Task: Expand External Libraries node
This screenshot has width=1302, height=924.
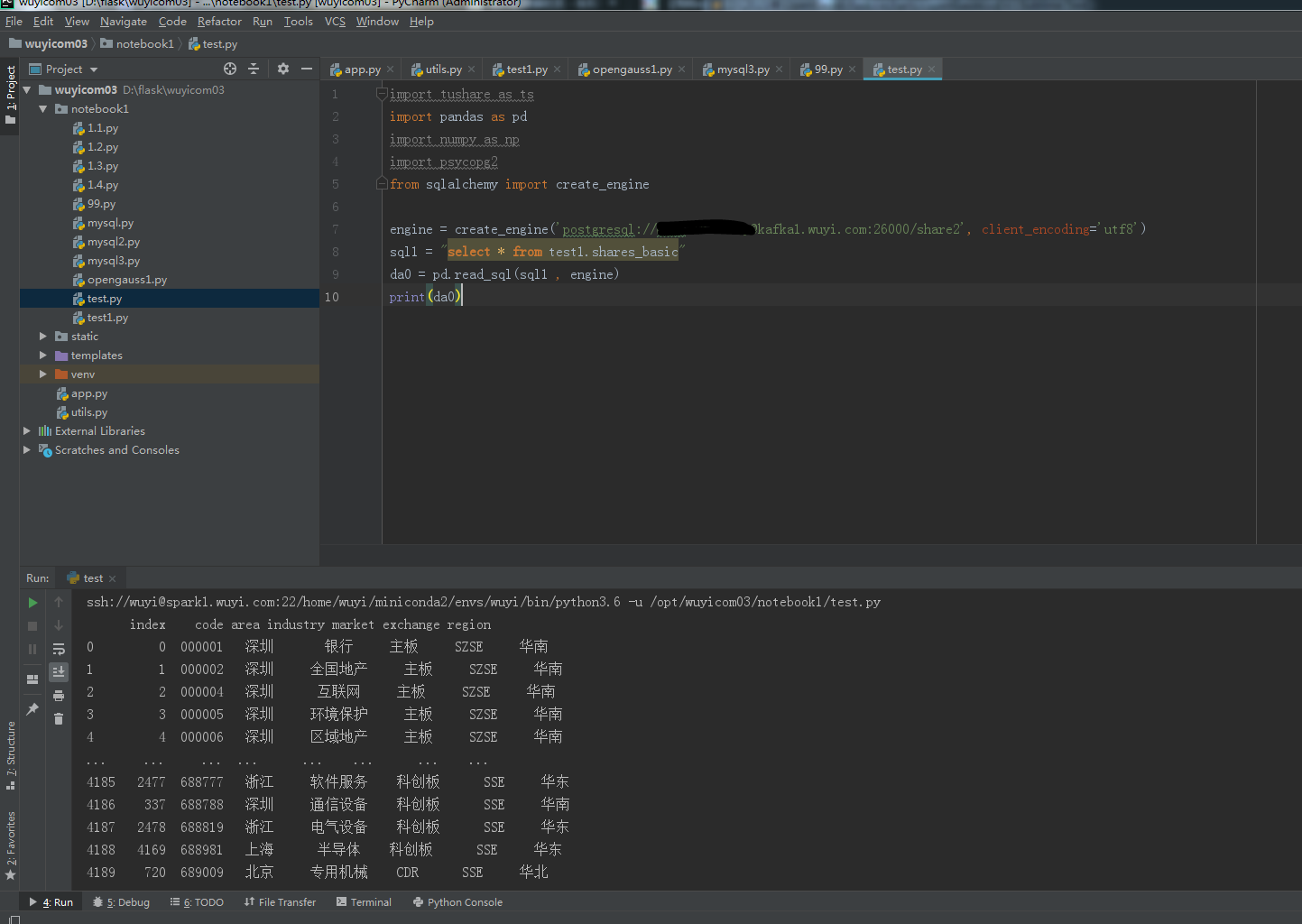Action: tap(27, 431)
